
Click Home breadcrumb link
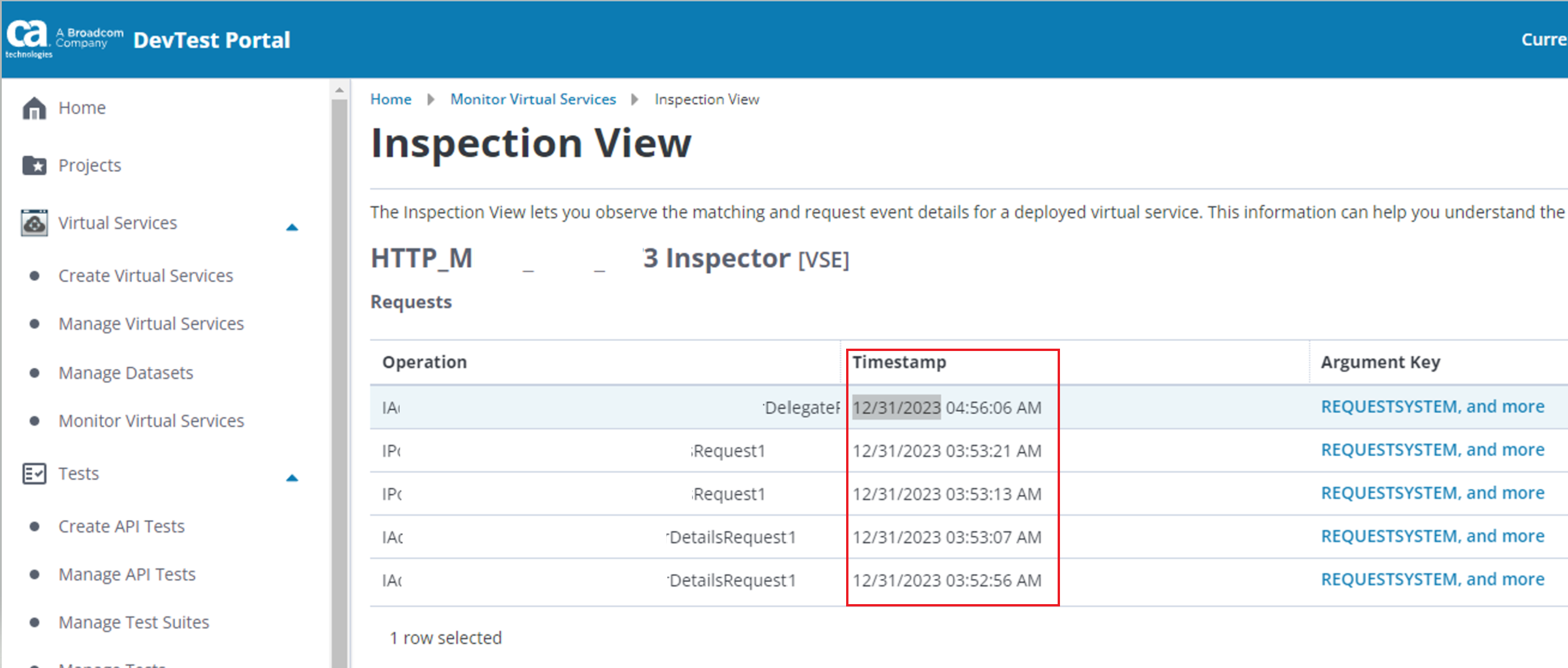pos(391,99)
